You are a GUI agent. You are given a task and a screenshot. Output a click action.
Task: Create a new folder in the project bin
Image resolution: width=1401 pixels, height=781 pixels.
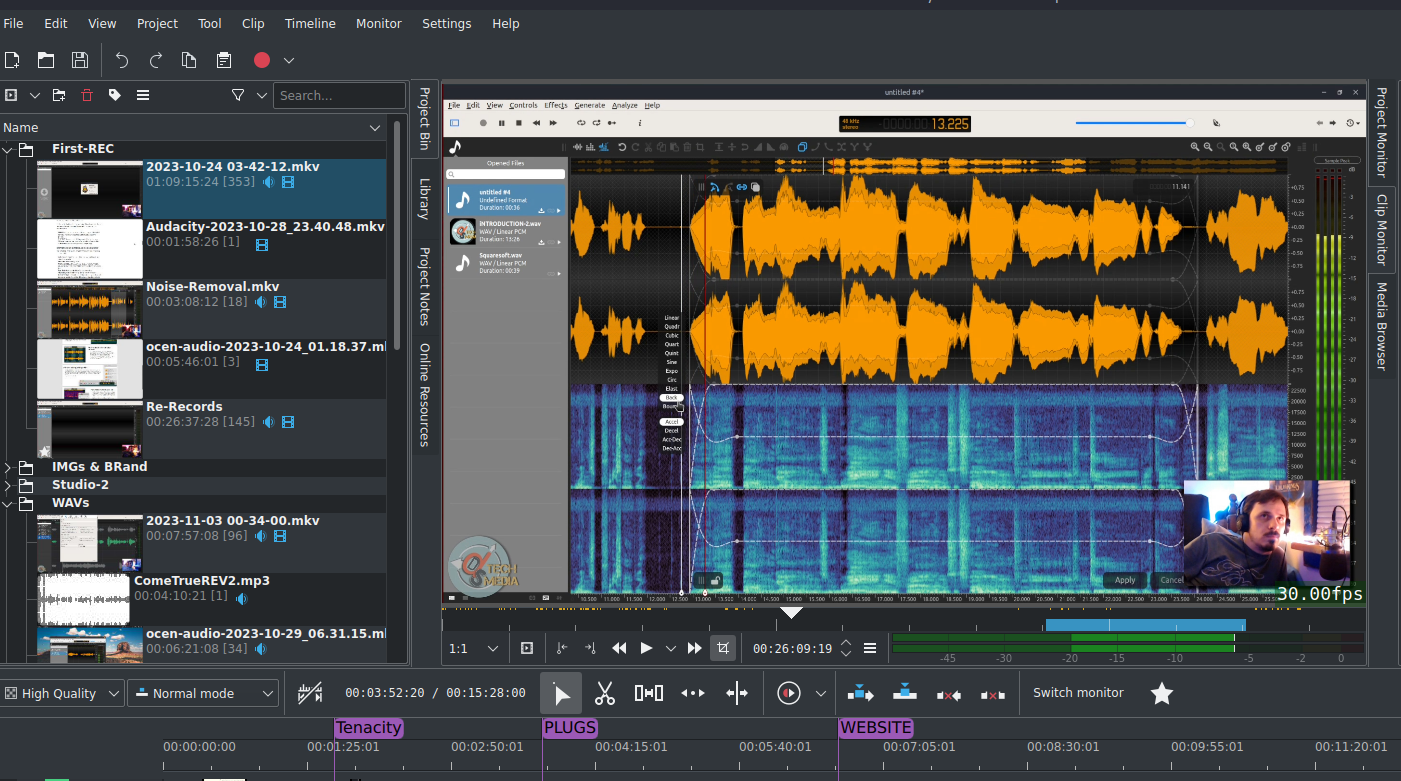[59, 95]
